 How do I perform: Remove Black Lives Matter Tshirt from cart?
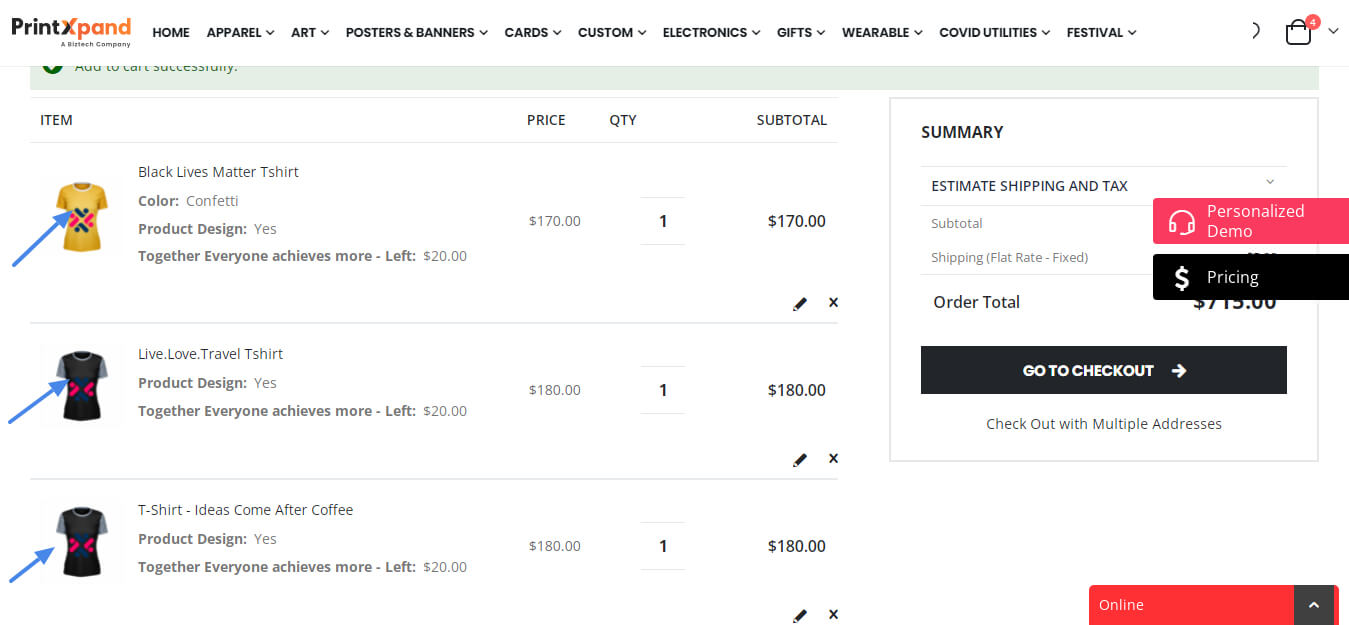click(833, 302)
